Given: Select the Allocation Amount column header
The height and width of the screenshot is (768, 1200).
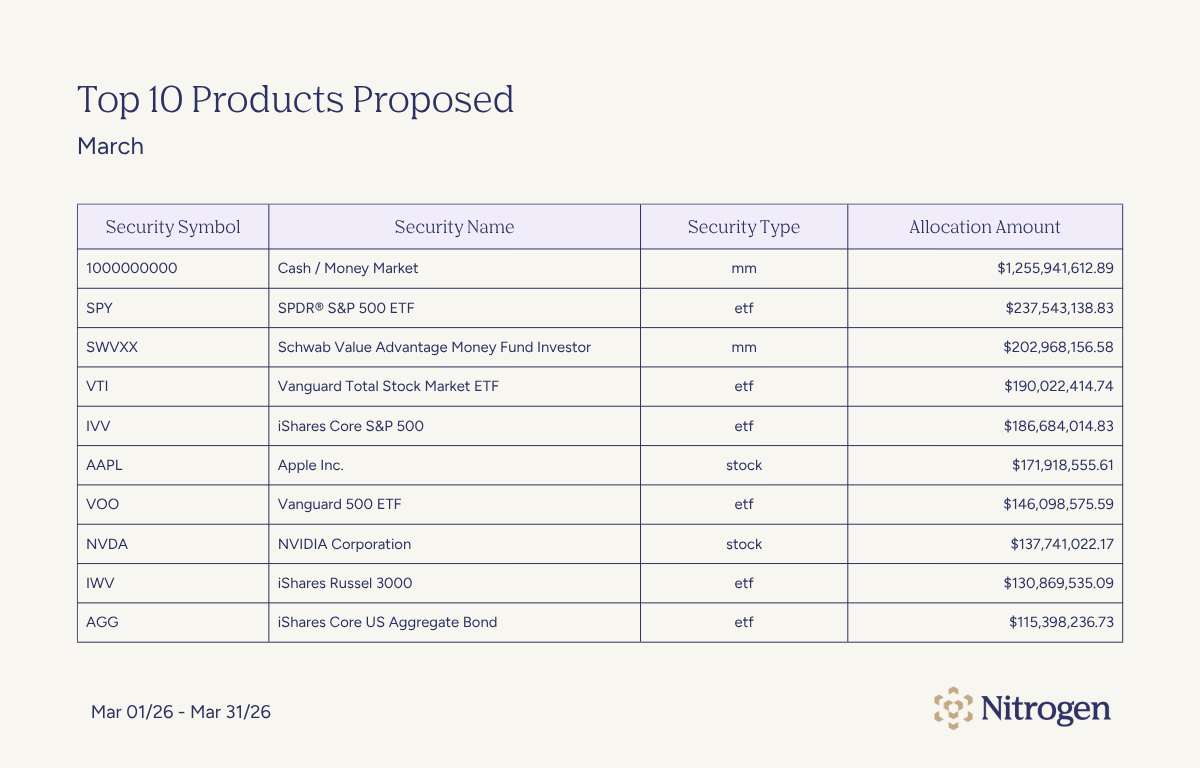Looking at the screenshot, I should click(x=985, y=227).
